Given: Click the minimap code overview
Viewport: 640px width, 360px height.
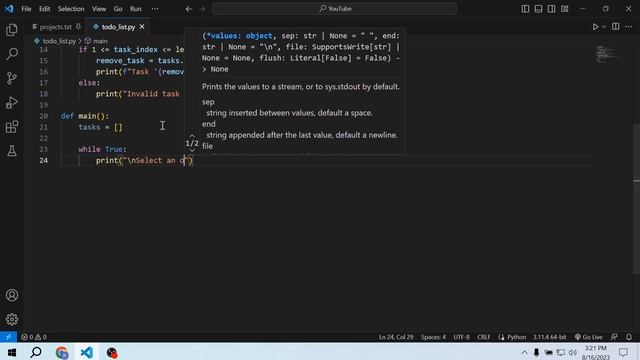Looking at the screenshot, I should click(x=606, y=54).
